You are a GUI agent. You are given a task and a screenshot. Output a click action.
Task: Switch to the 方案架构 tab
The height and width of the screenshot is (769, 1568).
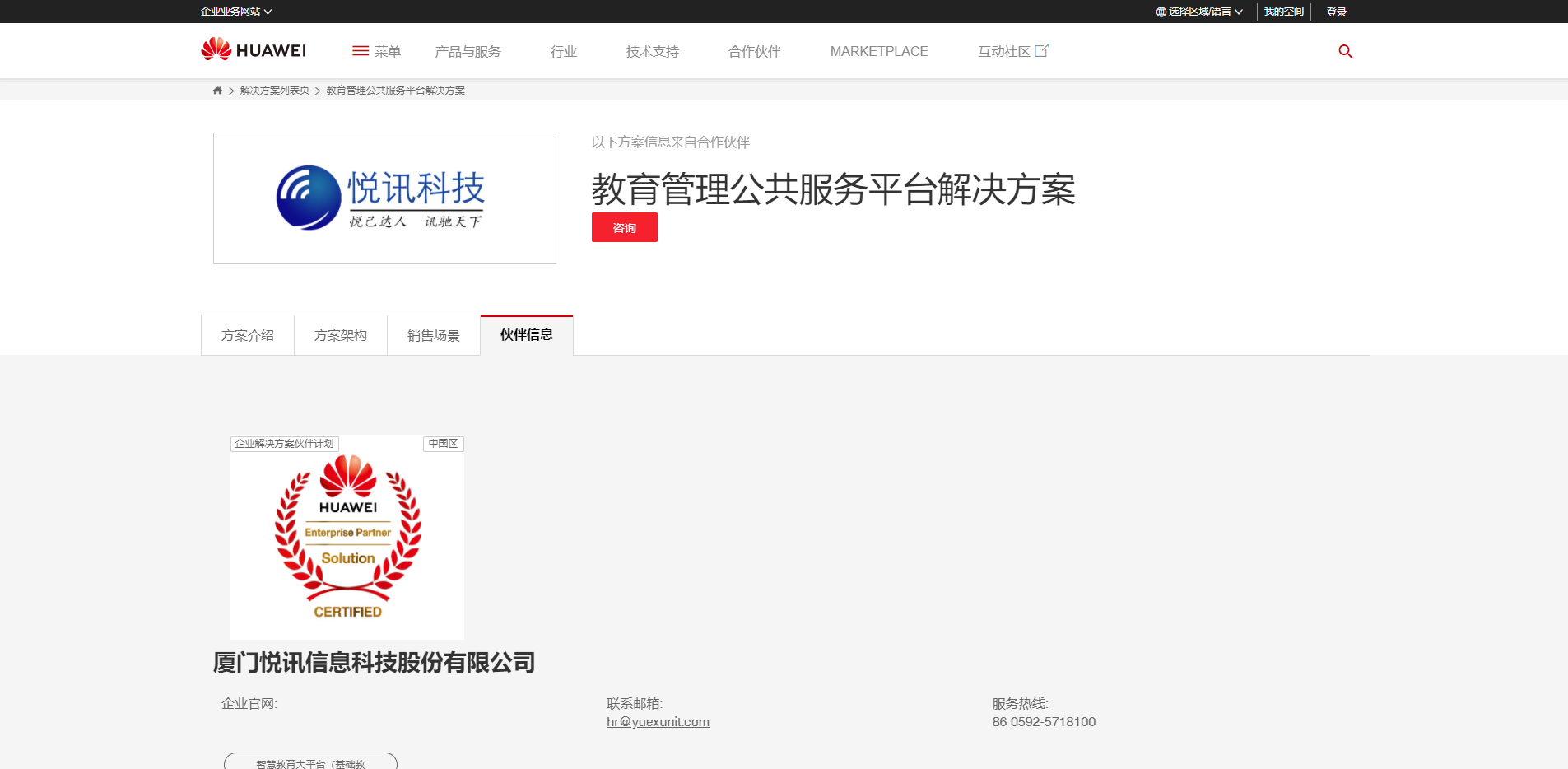(x=341, y=335)
